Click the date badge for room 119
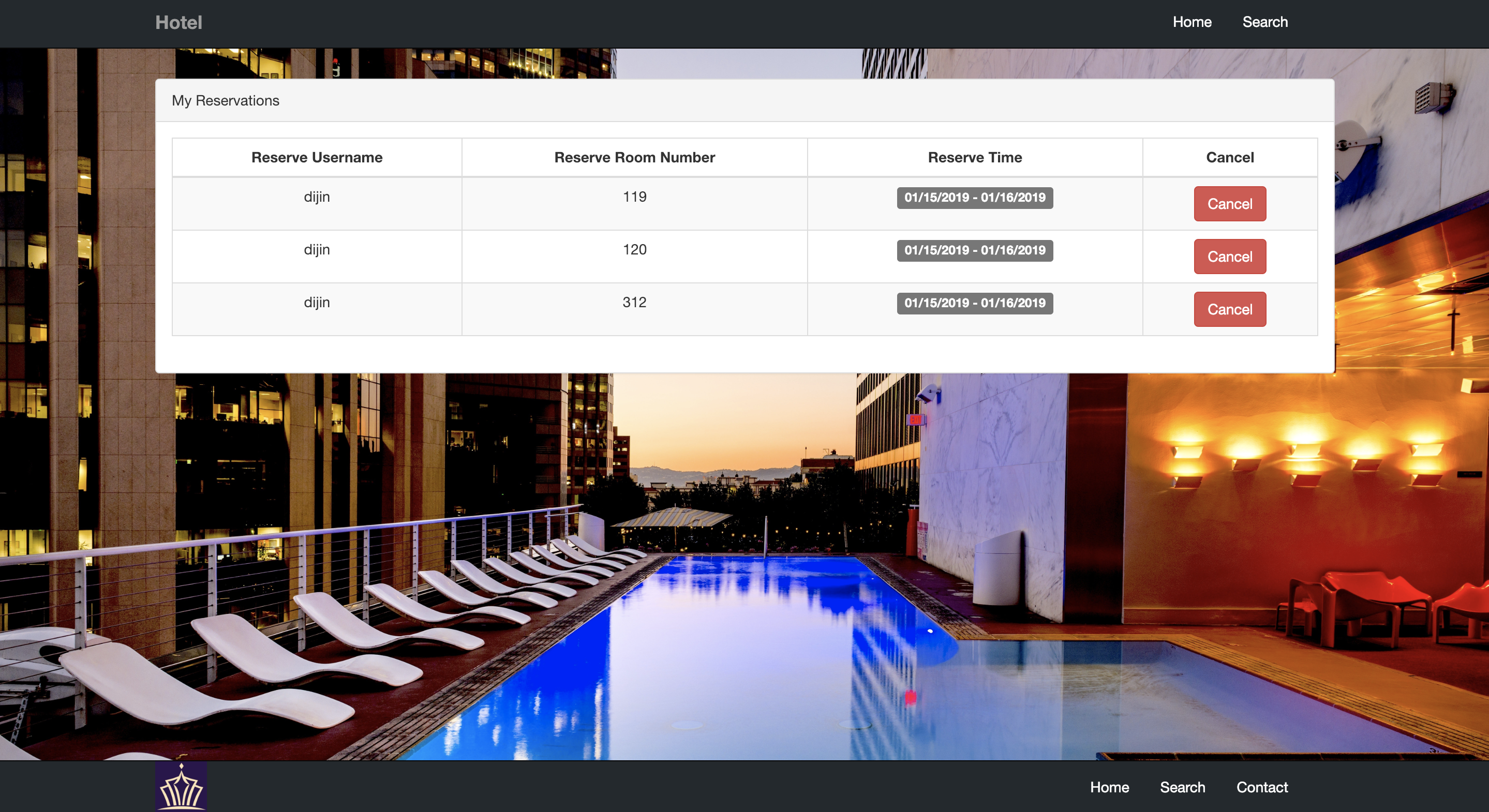Screen dimensions: 1489x812 pos(975,198)
